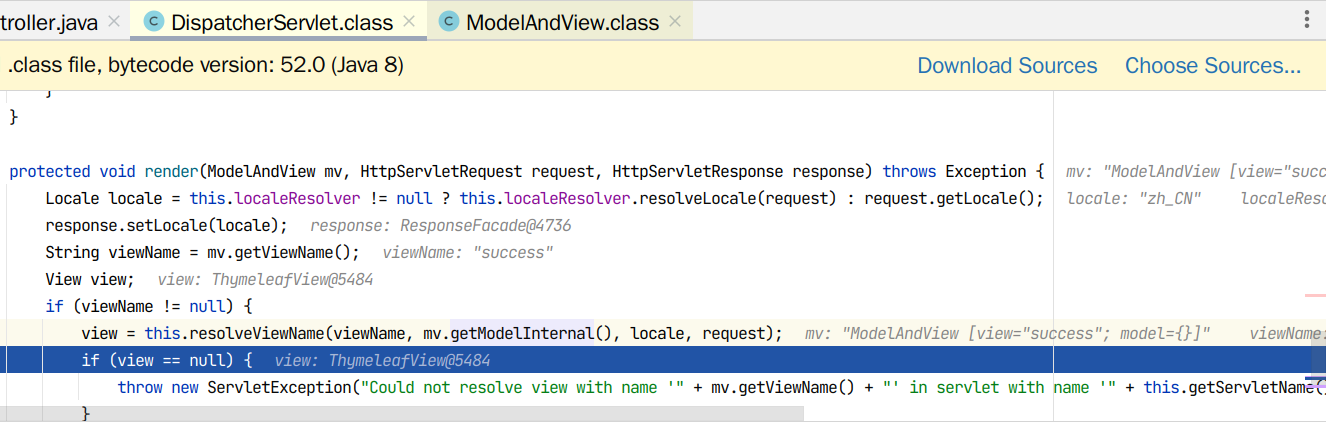Click the inline hint viewName: "success"
This screenshot has width=1326, height=422.
[468, 252]
